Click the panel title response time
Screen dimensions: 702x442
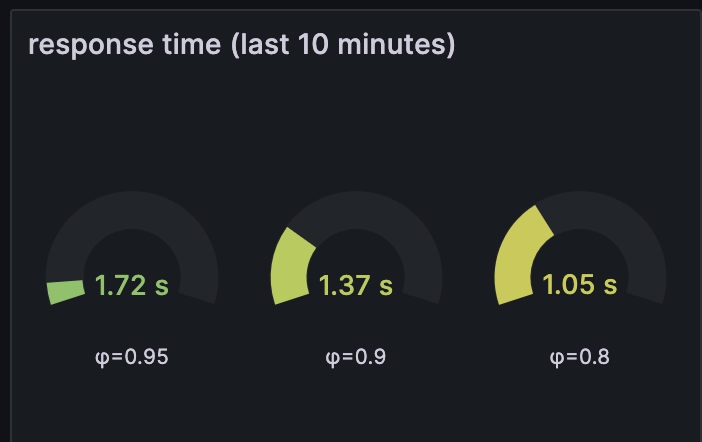point(242,44)
